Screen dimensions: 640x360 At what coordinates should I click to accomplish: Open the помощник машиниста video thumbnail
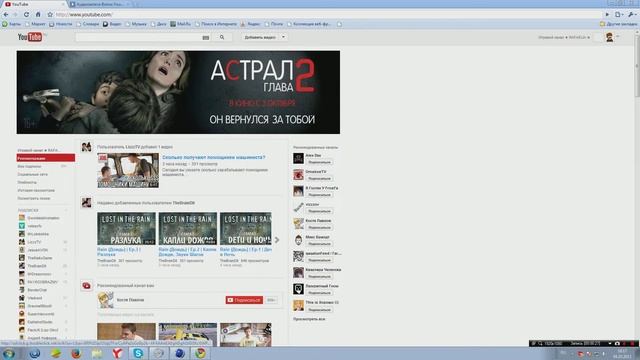point(128,171)
